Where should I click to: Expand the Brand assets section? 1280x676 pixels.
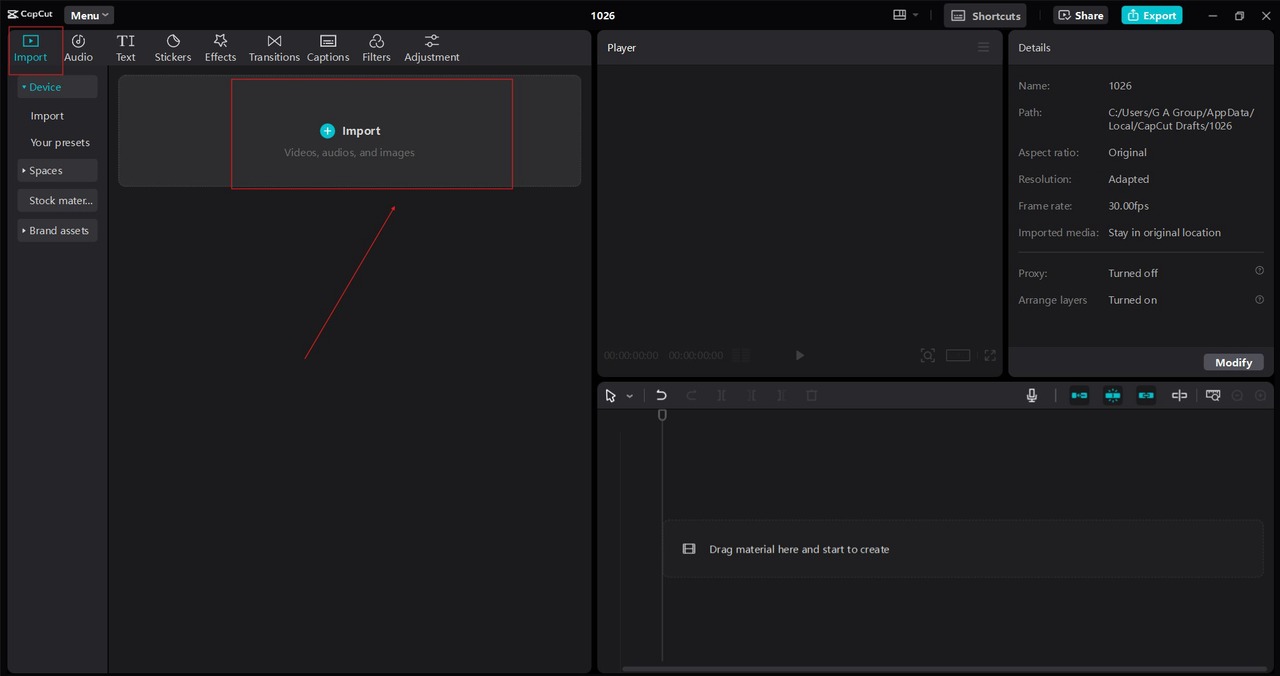(x=57, y=230)
